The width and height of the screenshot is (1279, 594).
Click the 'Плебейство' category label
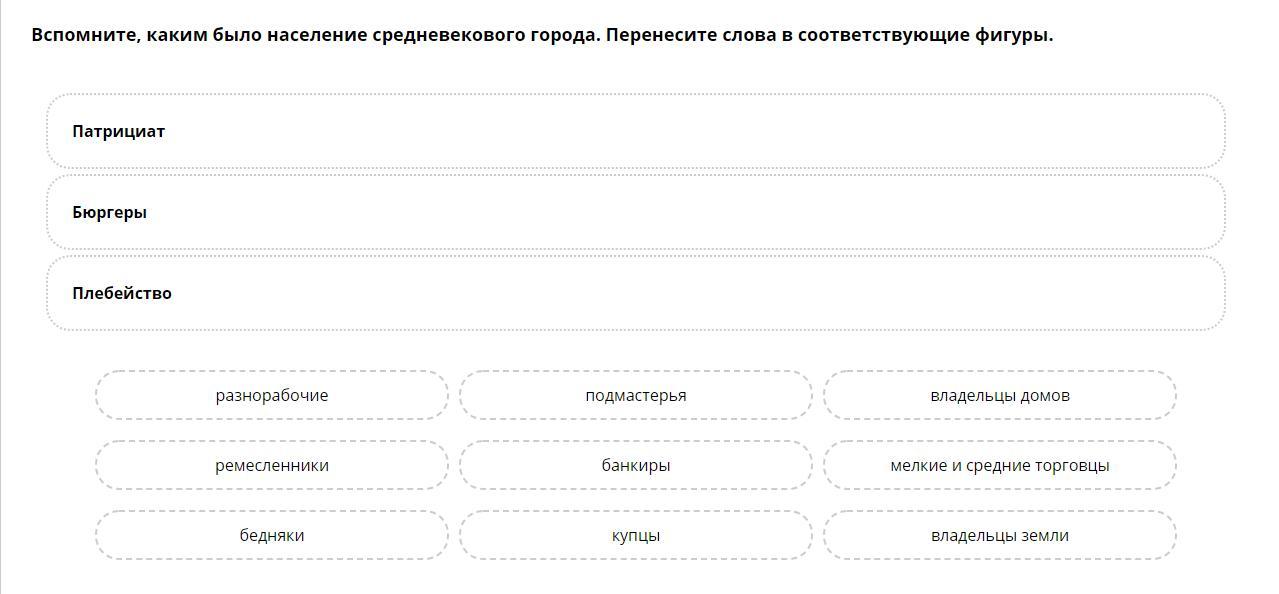[122, 293]
